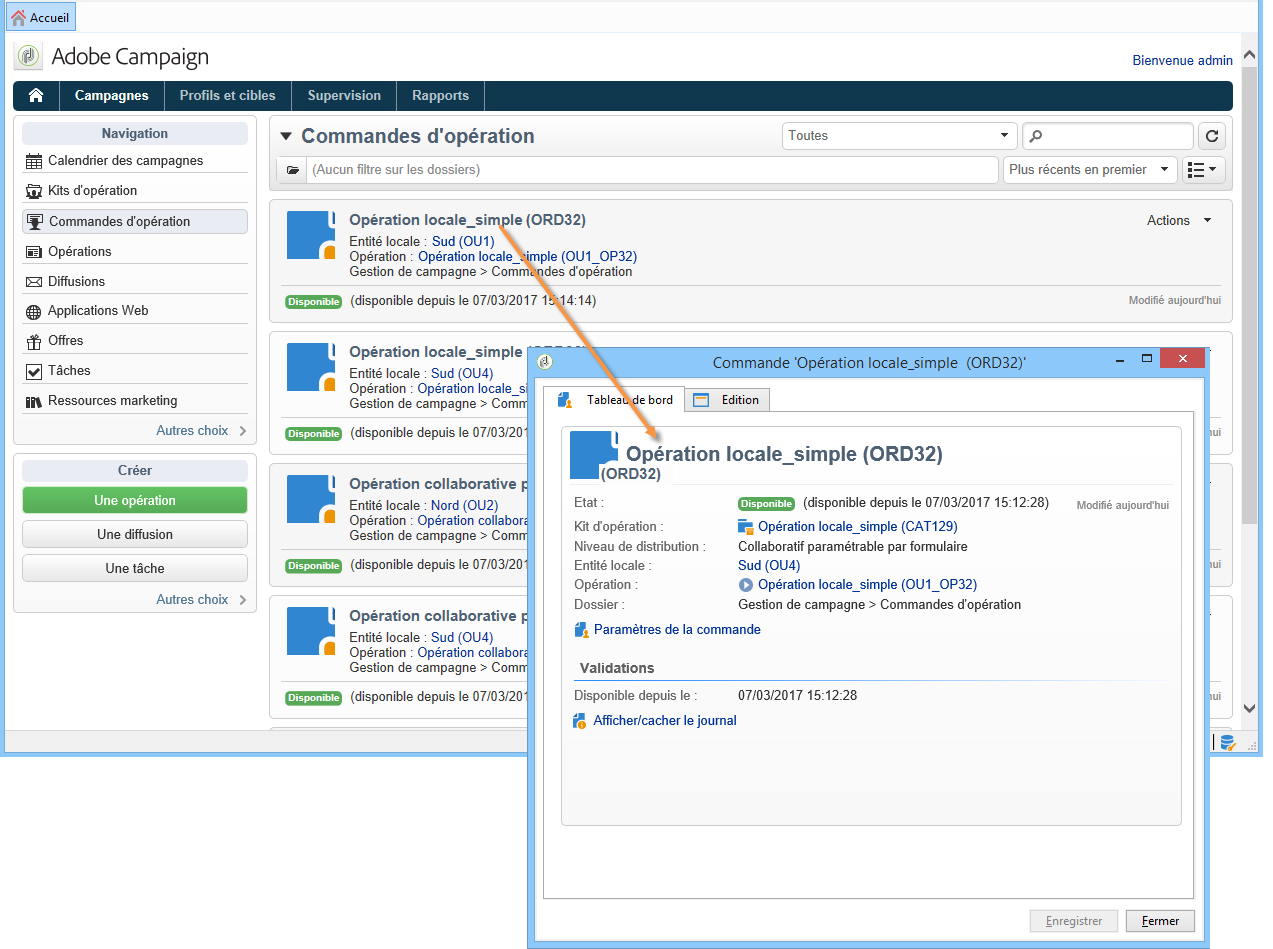
Task: Open Paramètres de la commande
Action: pyautogui.click(x=677, y=630)
